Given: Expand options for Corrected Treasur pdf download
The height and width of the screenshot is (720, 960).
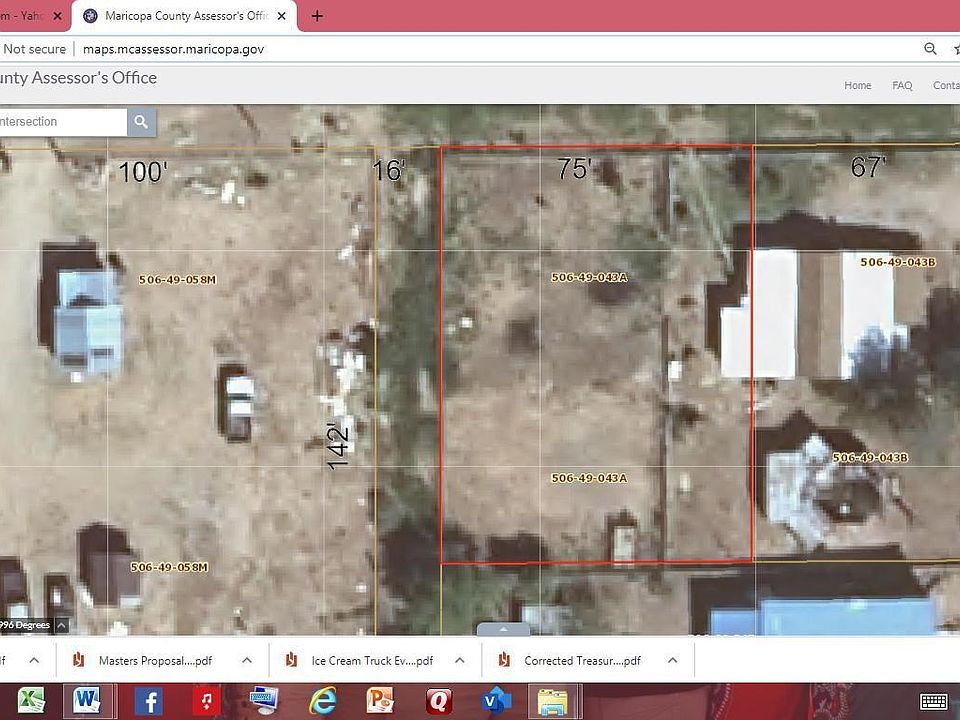Looking at the screenshot, I should click(x=672, y=660).
